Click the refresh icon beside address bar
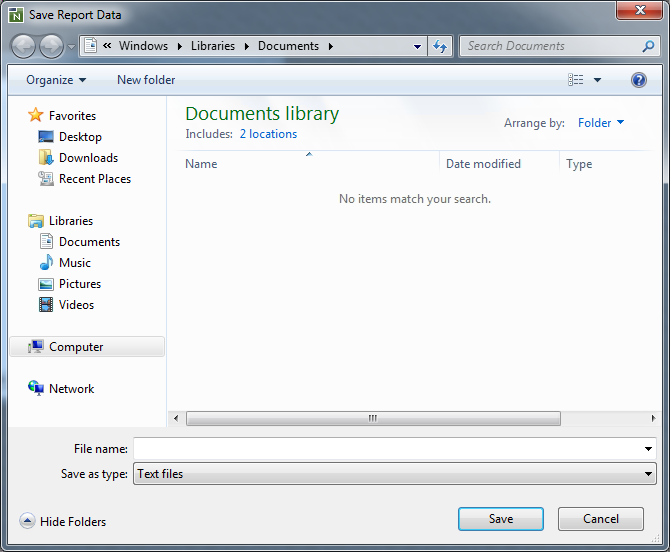 click(x=440, y=46)
